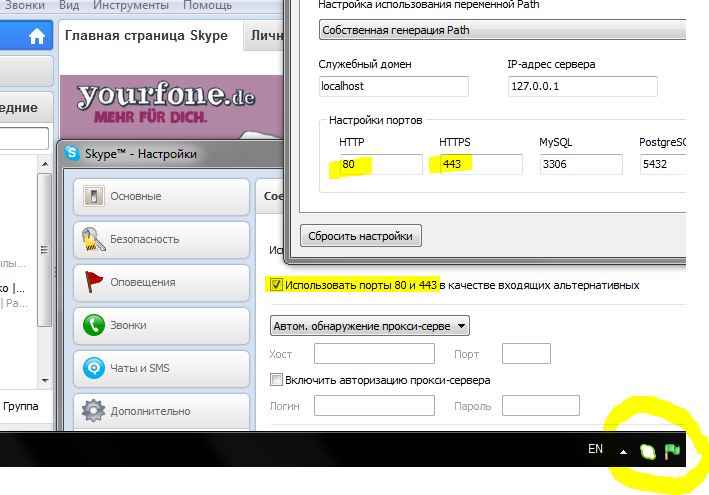Expand proxy auto-detection dropdown
Image resolution: width=709 pixels, height=495 pixels.
coord(370,326)
